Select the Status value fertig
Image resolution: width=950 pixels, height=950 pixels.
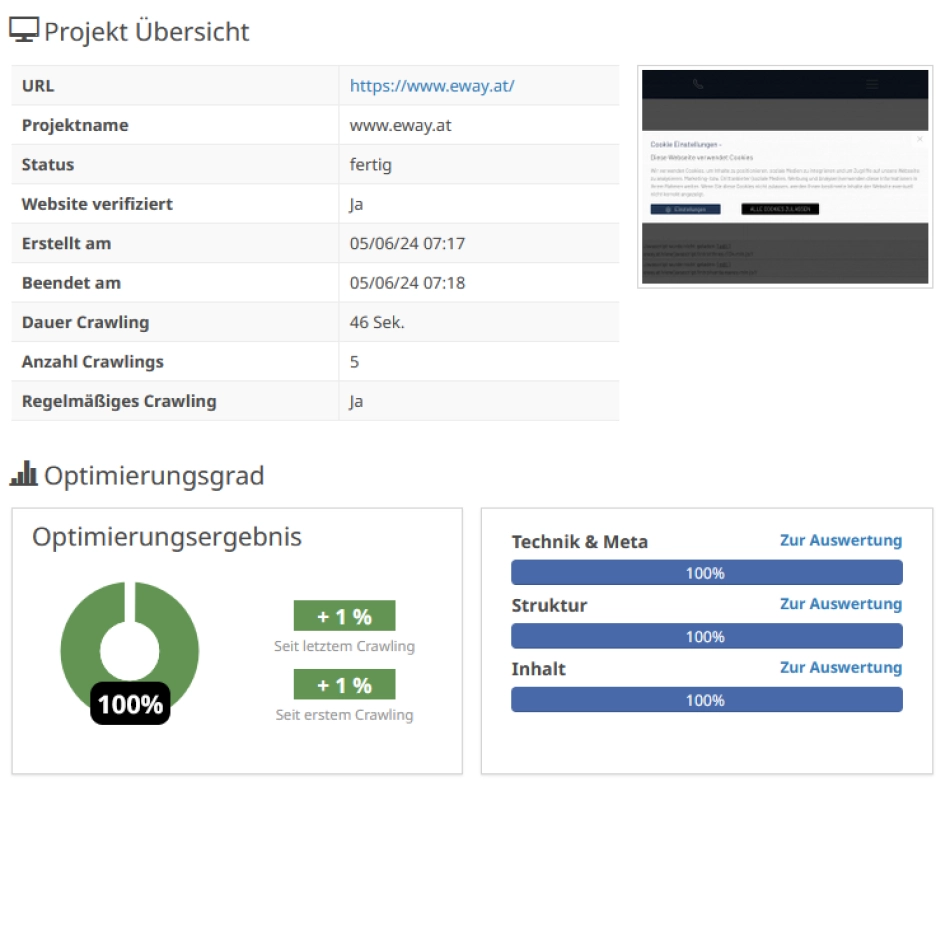(370, 165)
